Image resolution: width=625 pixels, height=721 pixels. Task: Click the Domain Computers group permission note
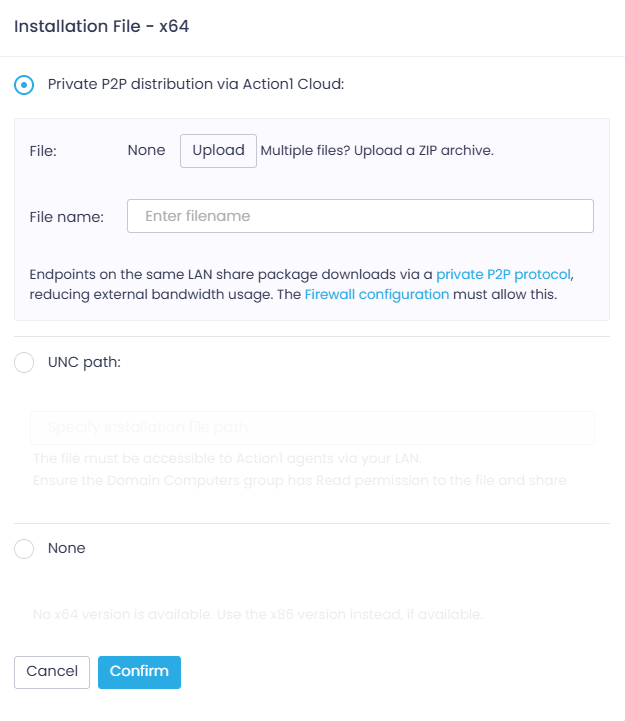click(299, 481)
